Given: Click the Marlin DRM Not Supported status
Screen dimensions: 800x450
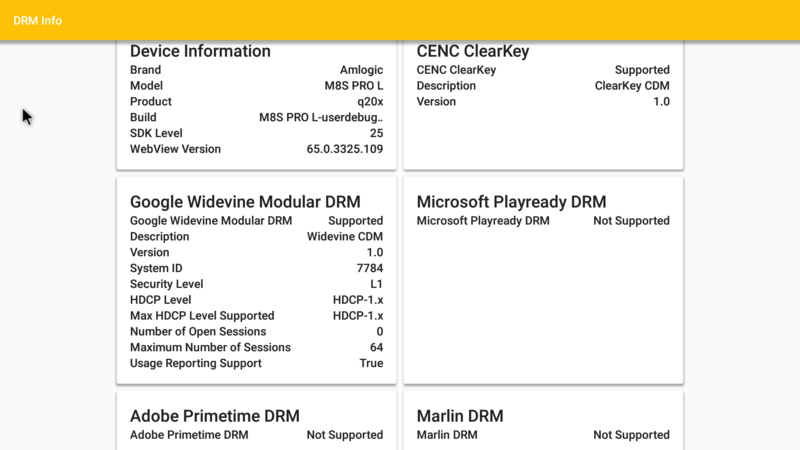Looking at the screenshot, I should [631, 435].
